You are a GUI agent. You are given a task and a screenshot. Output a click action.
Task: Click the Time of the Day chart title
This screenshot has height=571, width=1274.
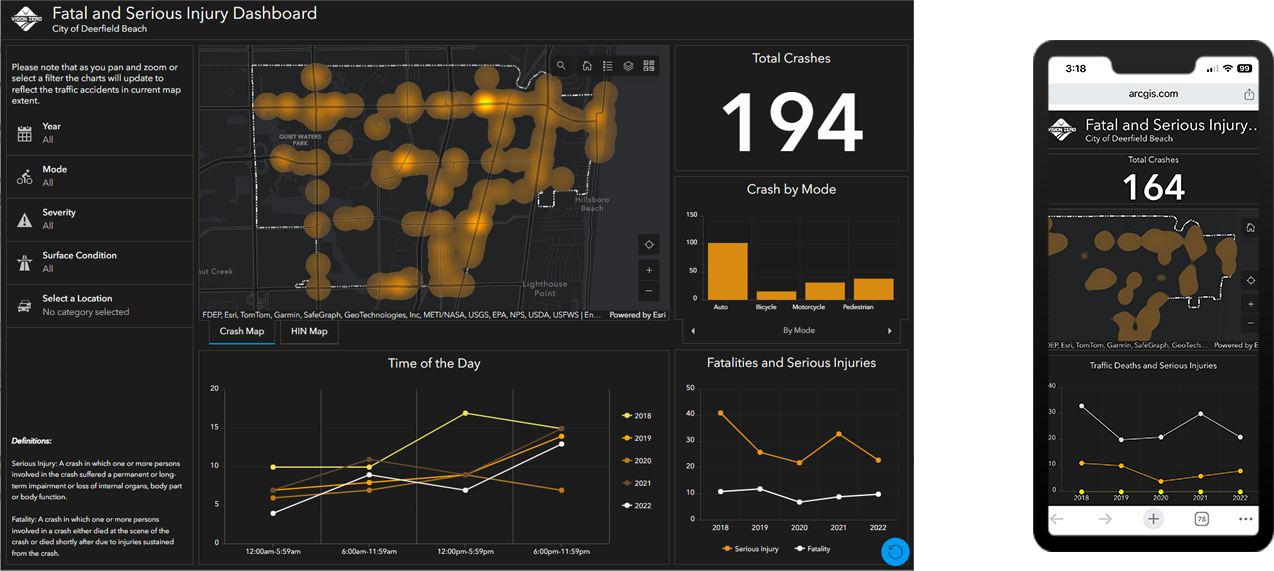click(x=434, y=364)
